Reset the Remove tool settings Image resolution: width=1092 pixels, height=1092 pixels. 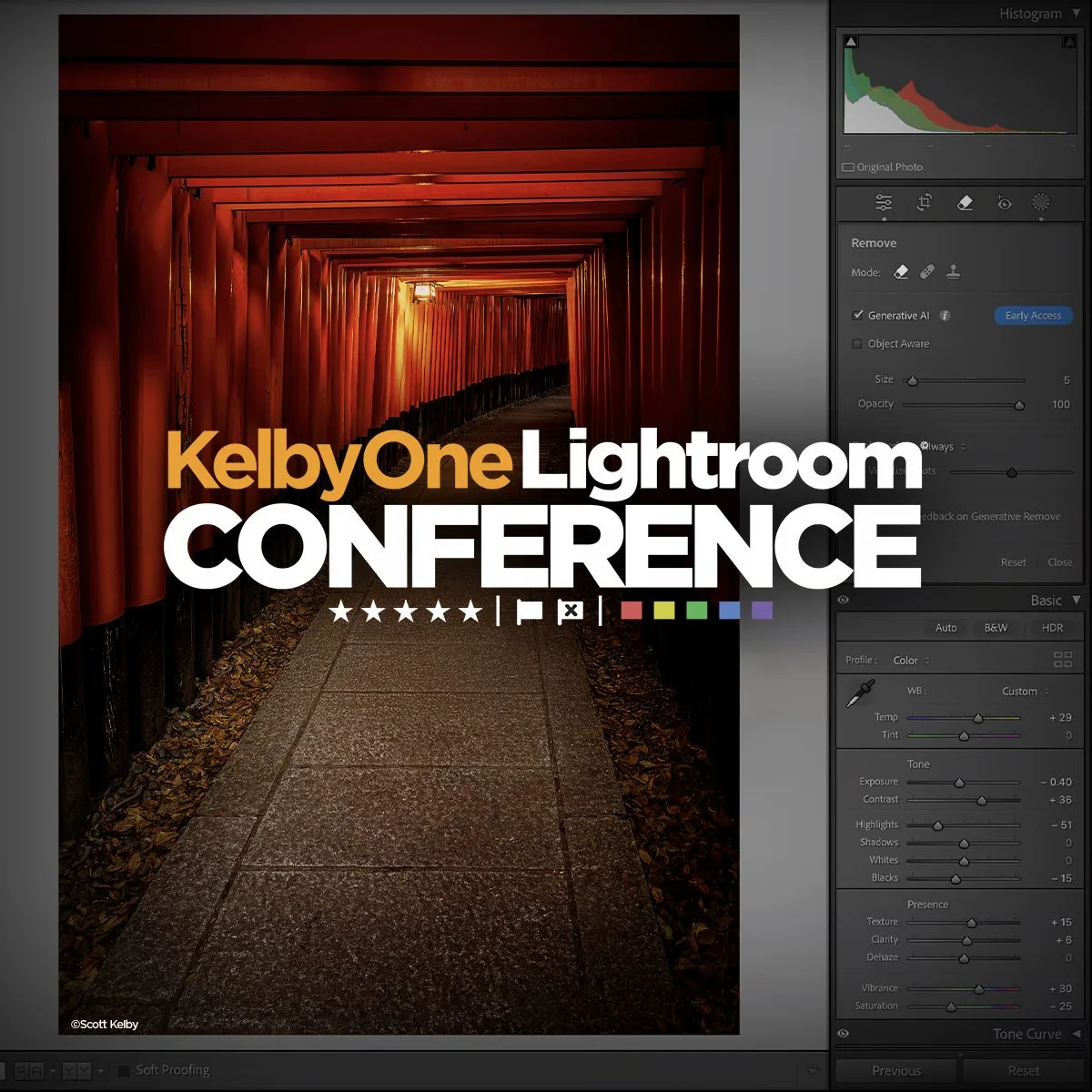(x=1014, y=562)
